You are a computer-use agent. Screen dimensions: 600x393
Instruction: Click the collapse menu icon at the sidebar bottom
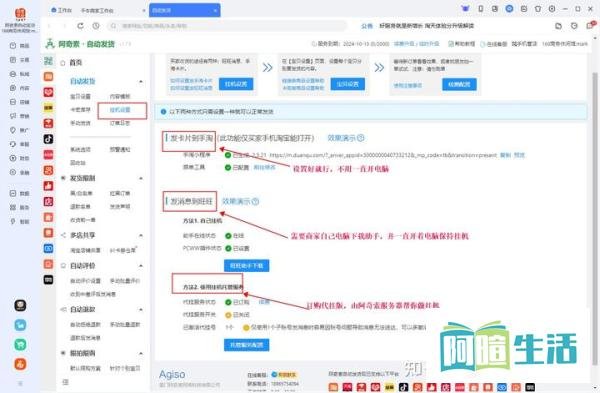point(65,382)
